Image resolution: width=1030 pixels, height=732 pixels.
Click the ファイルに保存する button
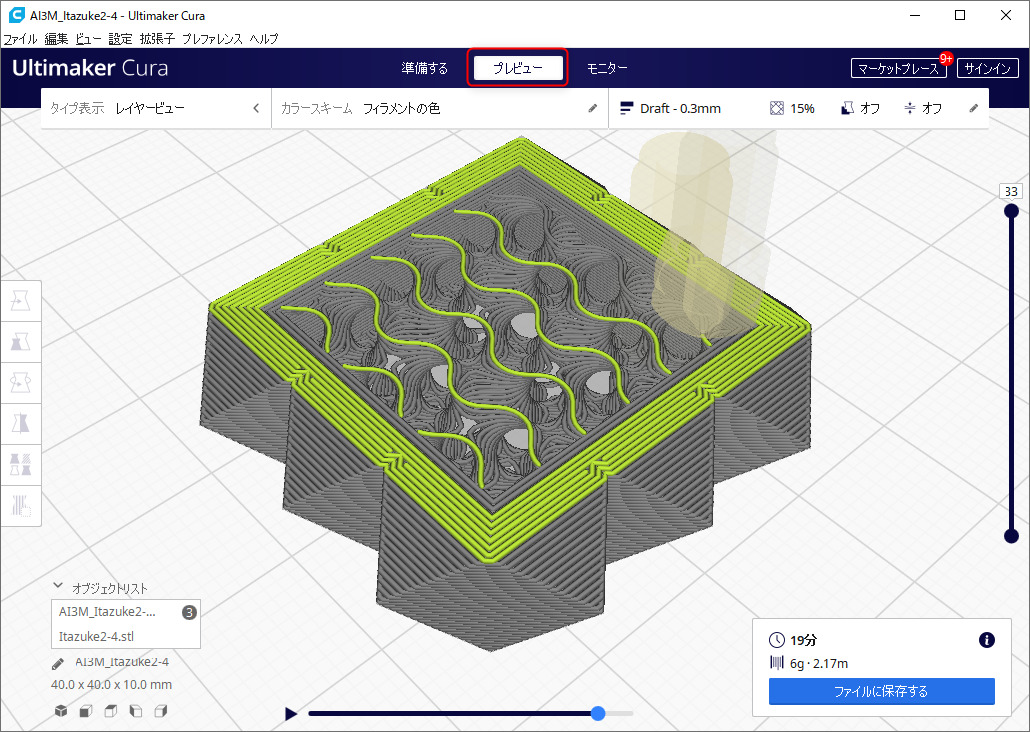881,691
